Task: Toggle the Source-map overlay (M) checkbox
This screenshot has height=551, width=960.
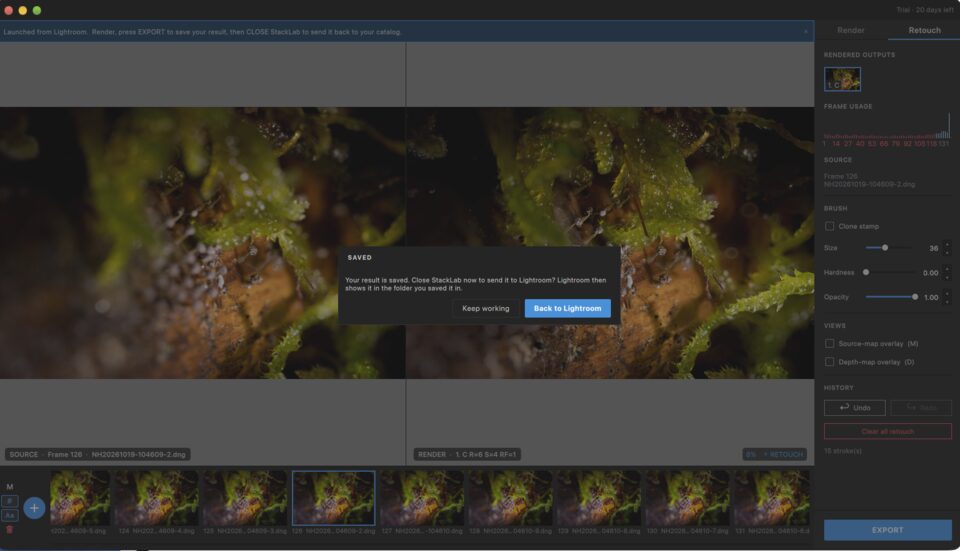Action: [830, 343]
